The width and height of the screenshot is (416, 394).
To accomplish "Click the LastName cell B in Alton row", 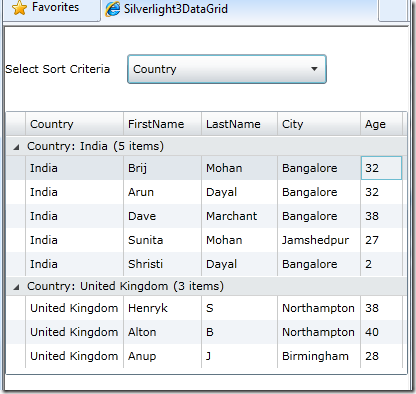I will (239, 332).
